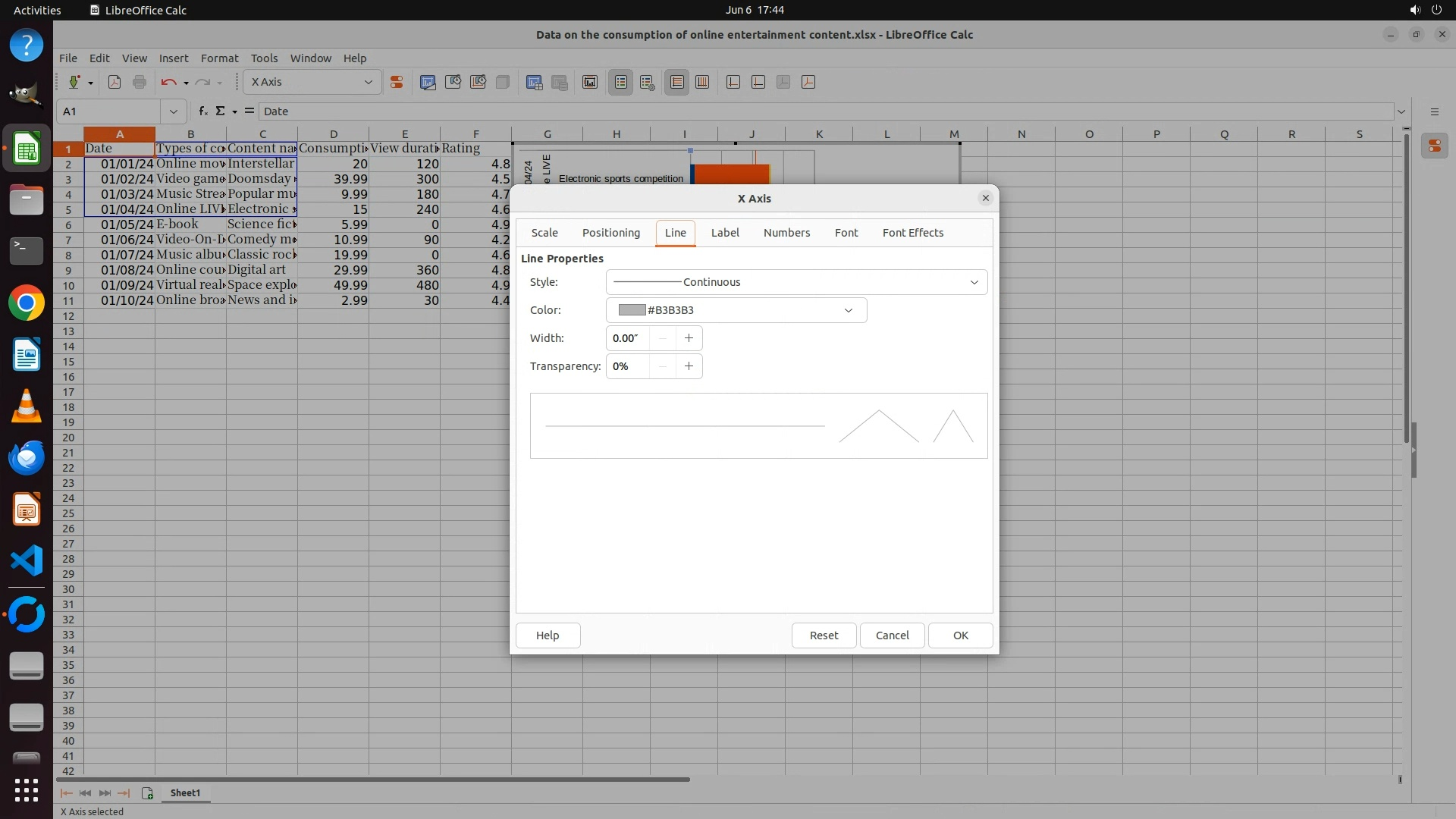Increase line Width with plus stepper
This screenshot has width=1456, height=819.
coord(689,338)
